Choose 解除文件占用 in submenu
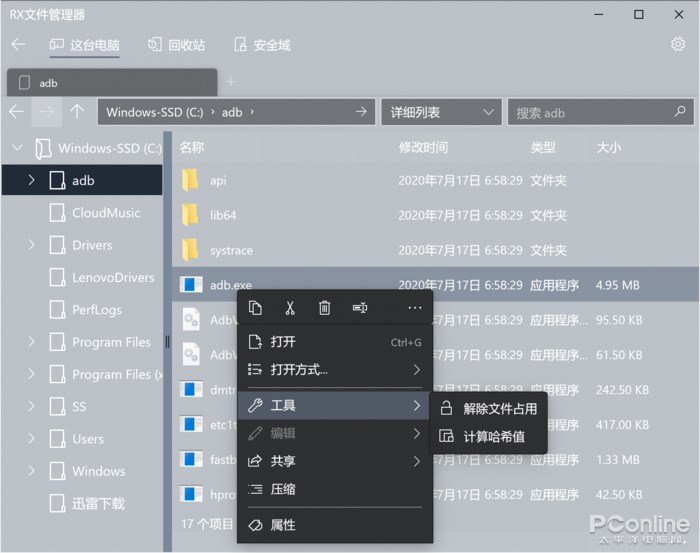Image resolution: width=700 pixels, height=553 pixels. tap(488, 408)
